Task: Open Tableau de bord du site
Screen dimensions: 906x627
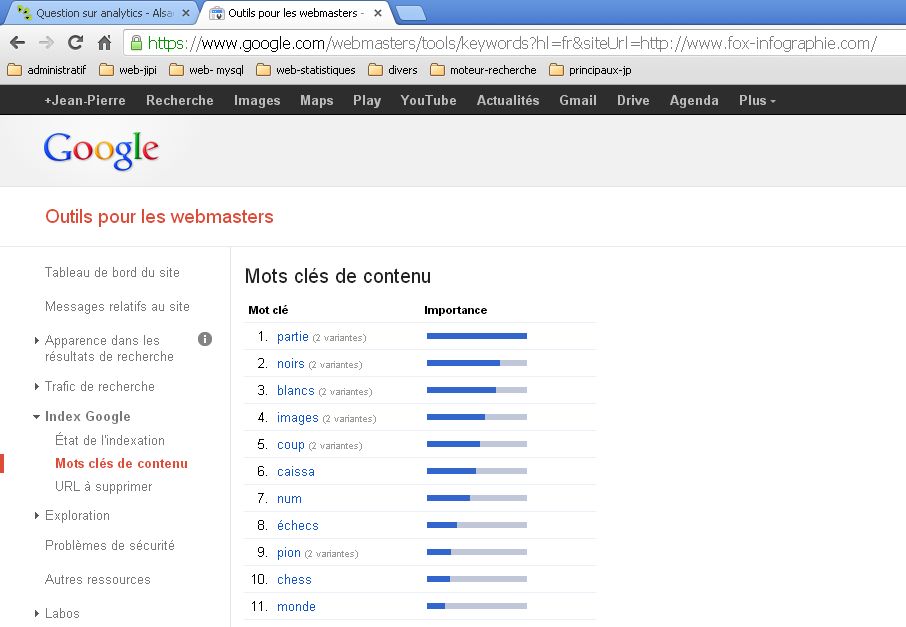Action: 112,272
